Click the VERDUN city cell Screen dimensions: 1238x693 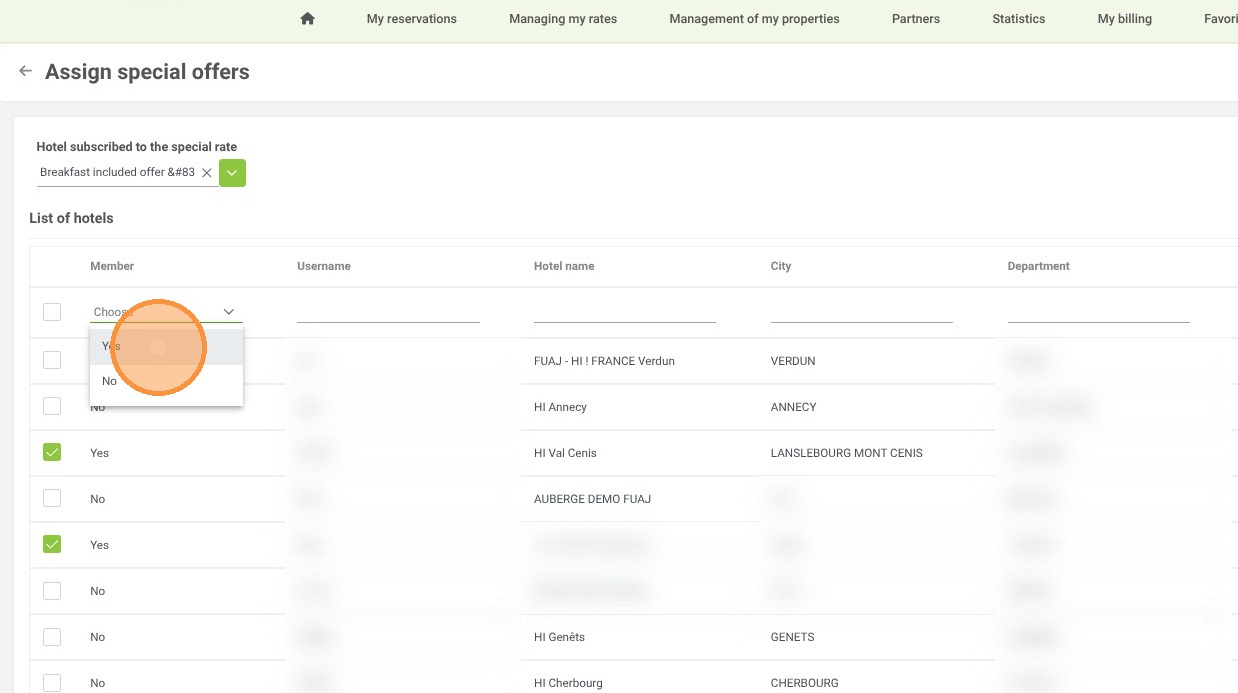point(793,361)
